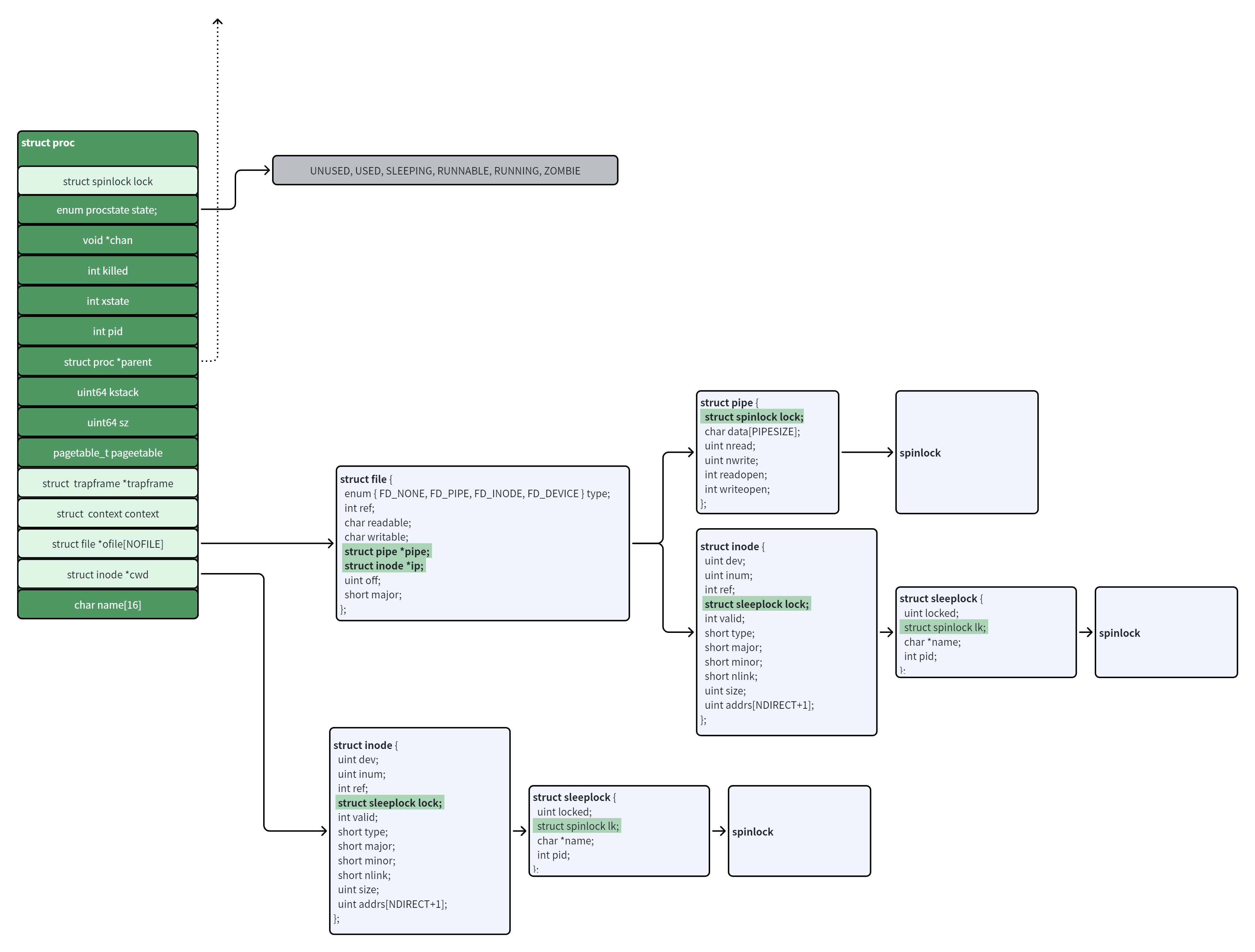Click the int pid field
The width and height of the screenshot is (1255, 952).
tap(108, 332)
